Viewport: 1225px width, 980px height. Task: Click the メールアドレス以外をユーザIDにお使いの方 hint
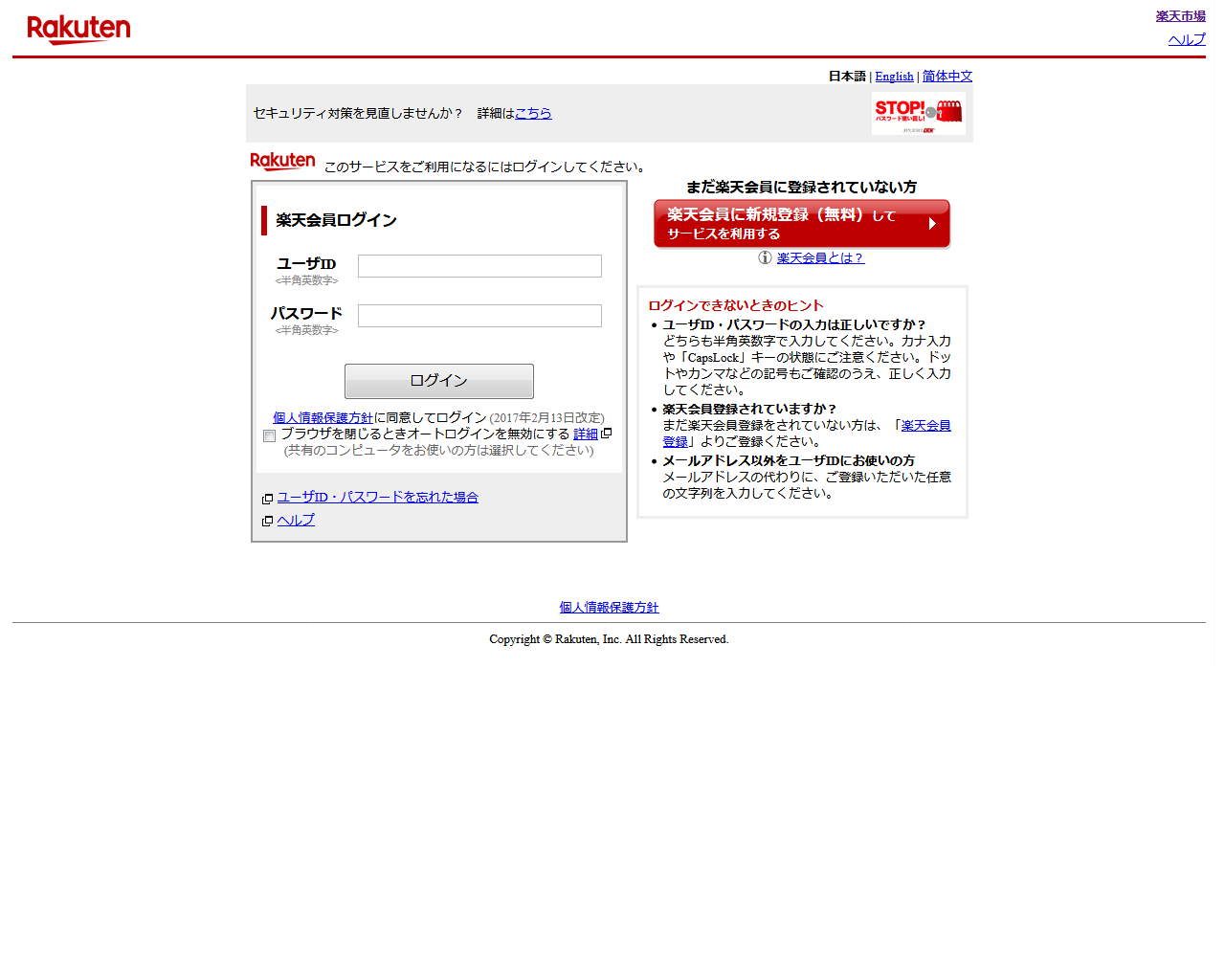[789, 460]
